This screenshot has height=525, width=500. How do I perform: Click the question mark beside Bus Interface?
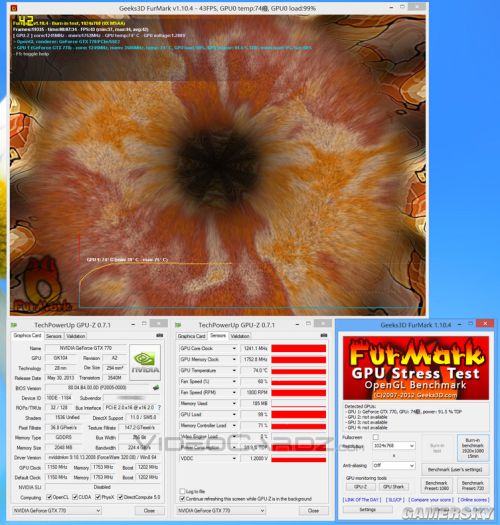click(159, 407)
